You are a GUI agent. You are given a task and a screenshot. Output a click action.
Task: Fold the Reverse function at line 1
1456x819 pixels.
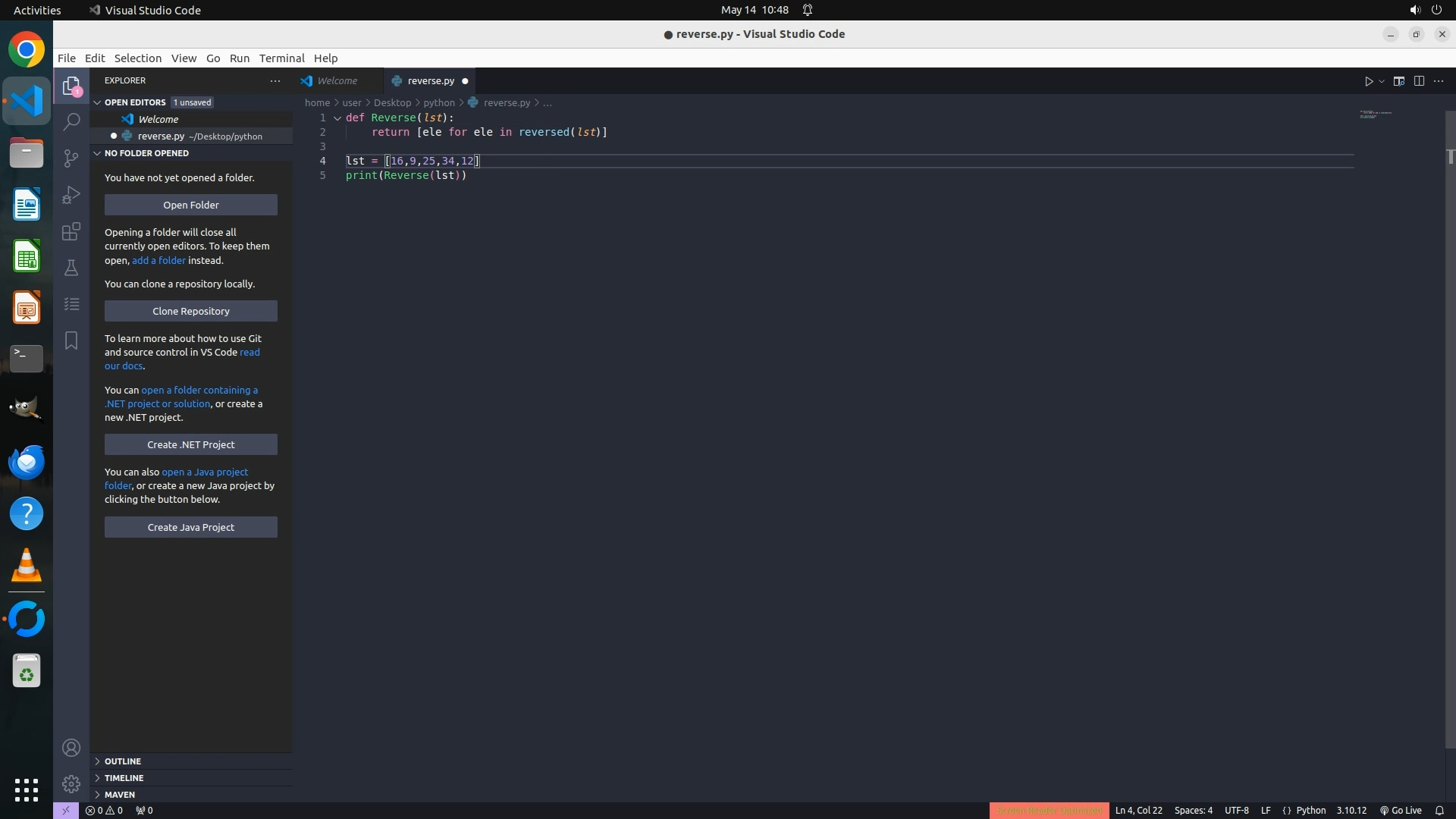337,118
